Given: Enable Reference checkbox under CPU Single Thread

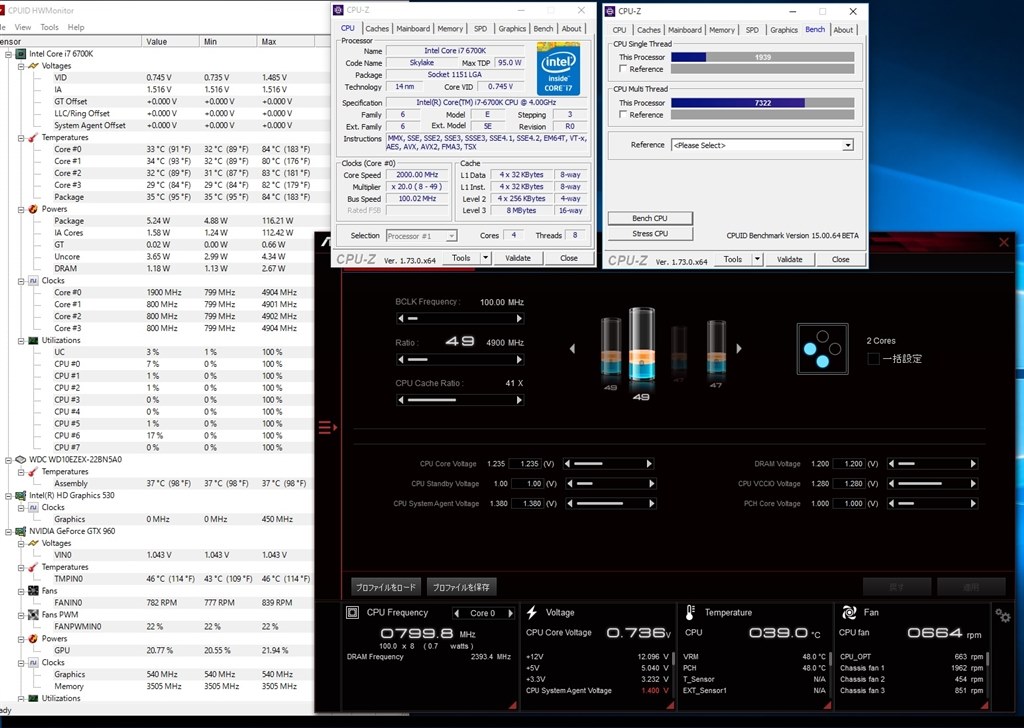Looking at the screenshot, I should (x=623, y=69).
